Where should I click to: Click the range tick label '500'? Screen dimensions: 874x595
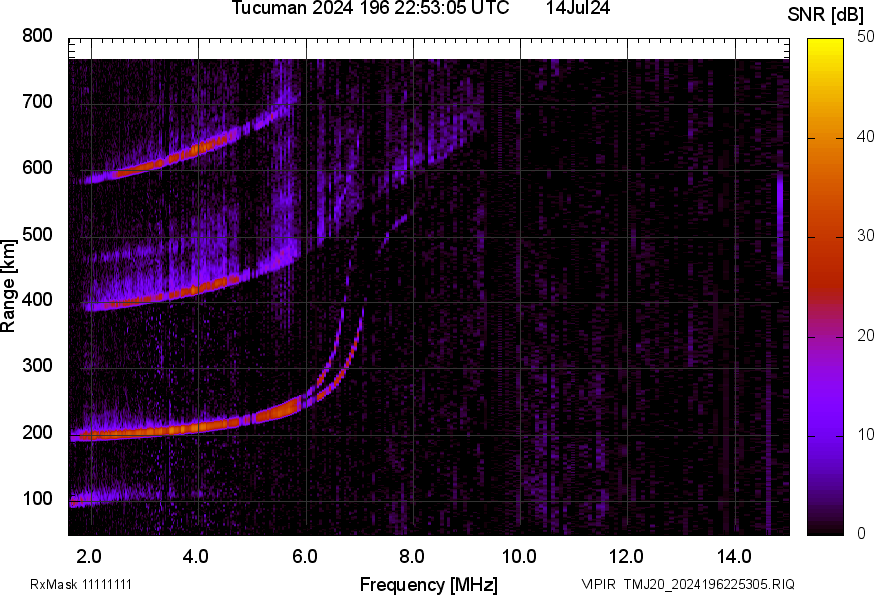(x=37, y=234)
